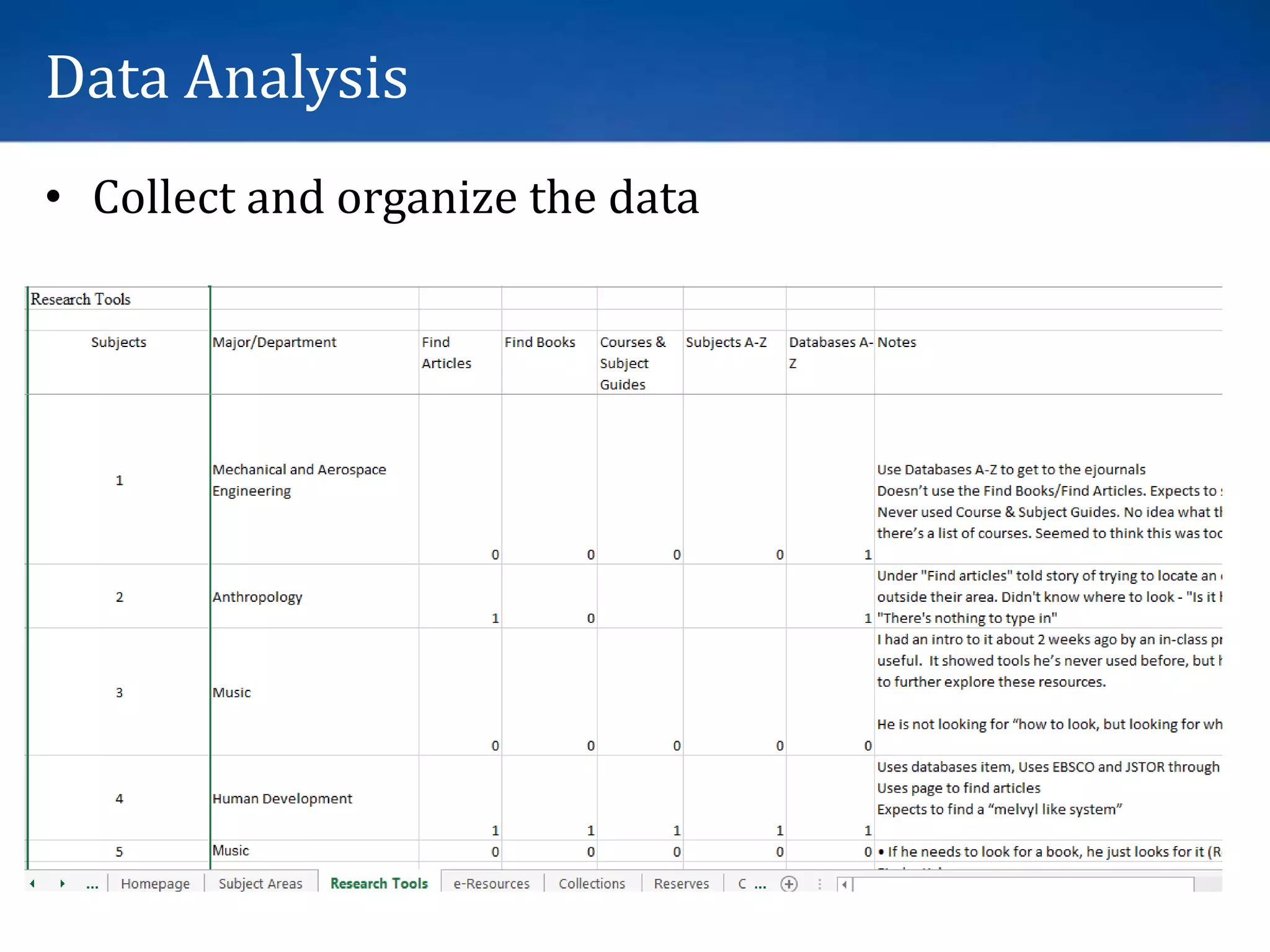Switch to the Homepage sheet tab
The width and height of the screenshot is (1270, 952).
point(156,883)
